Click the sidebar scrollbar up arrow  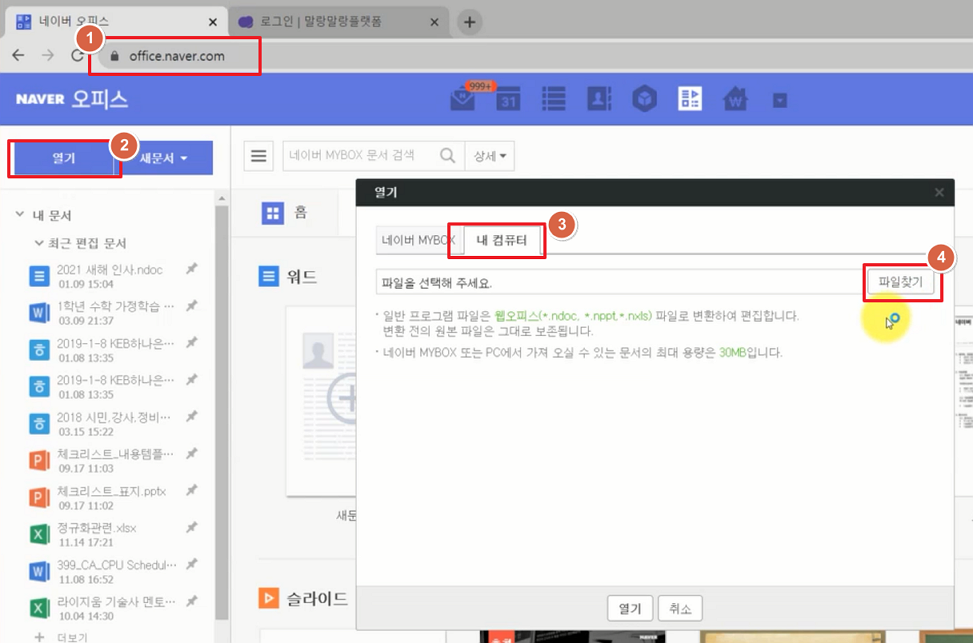[222, 199]
